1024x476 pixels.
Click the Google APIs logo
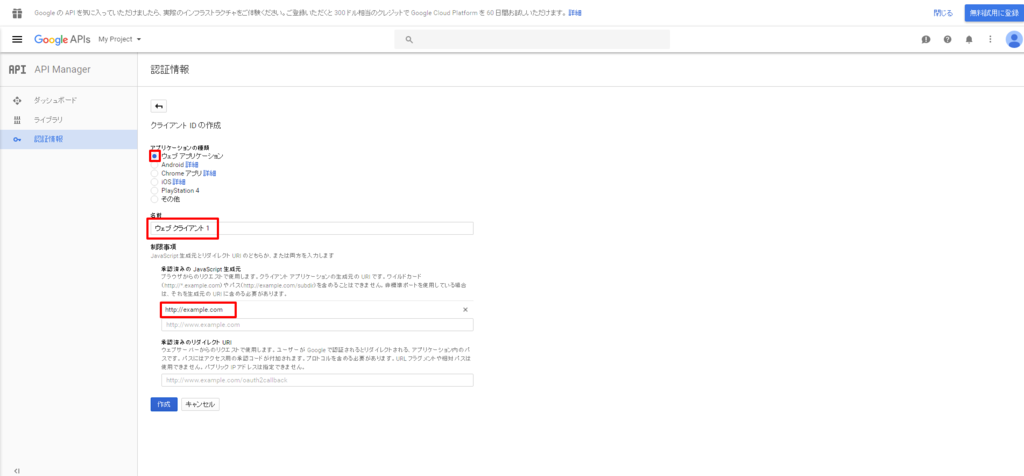pos(62,39)
